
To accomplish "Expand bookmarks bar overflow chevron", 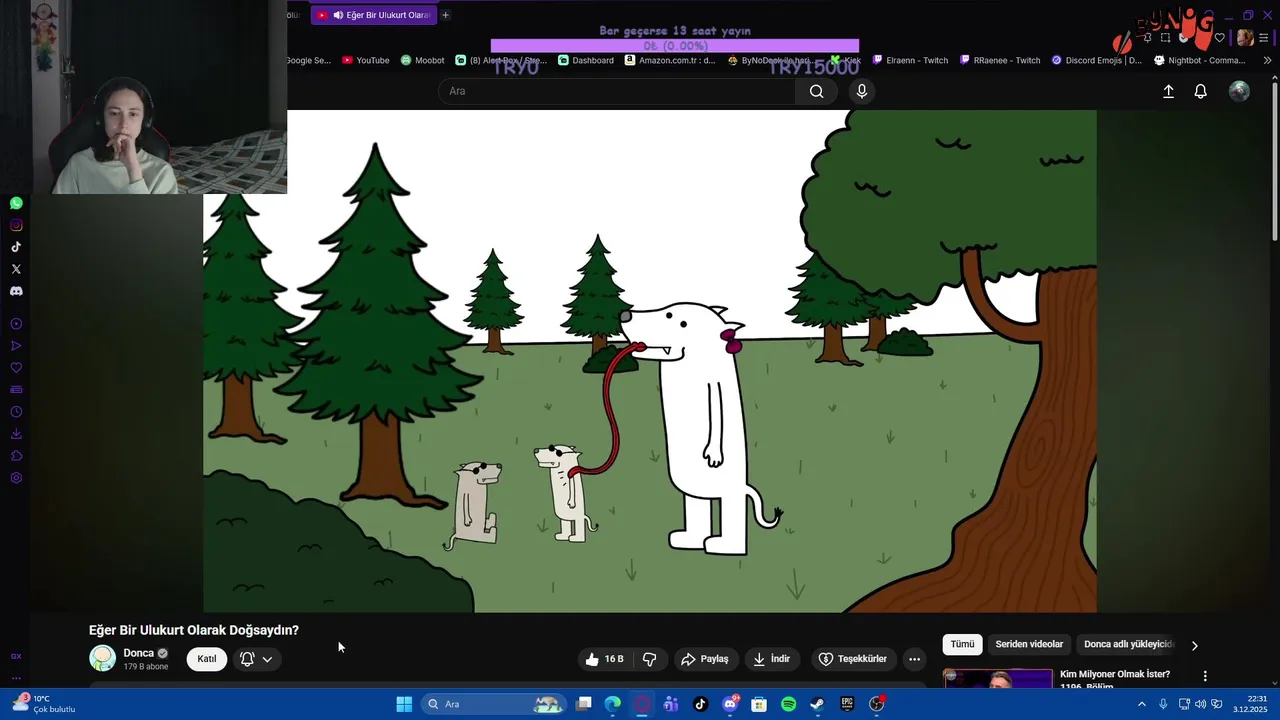I will pyautogui.click(x=1267, y=60).
